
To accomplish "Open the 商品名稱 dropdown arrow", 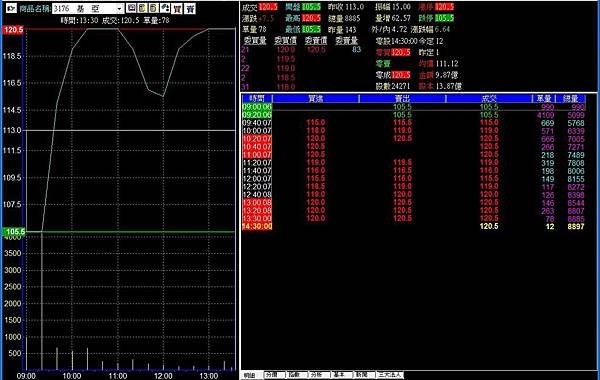I will (119, 8).
